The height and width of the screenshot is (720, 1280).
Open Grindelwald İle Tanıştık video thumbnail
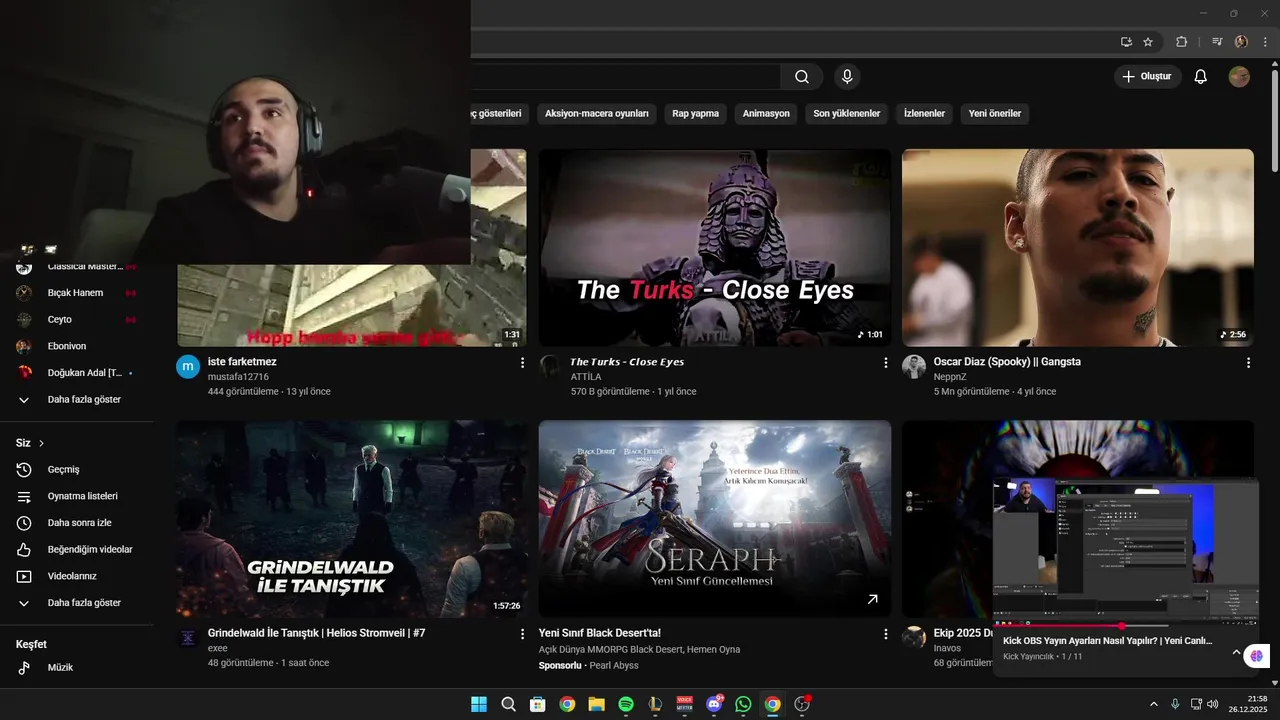(x=352, y=519)
